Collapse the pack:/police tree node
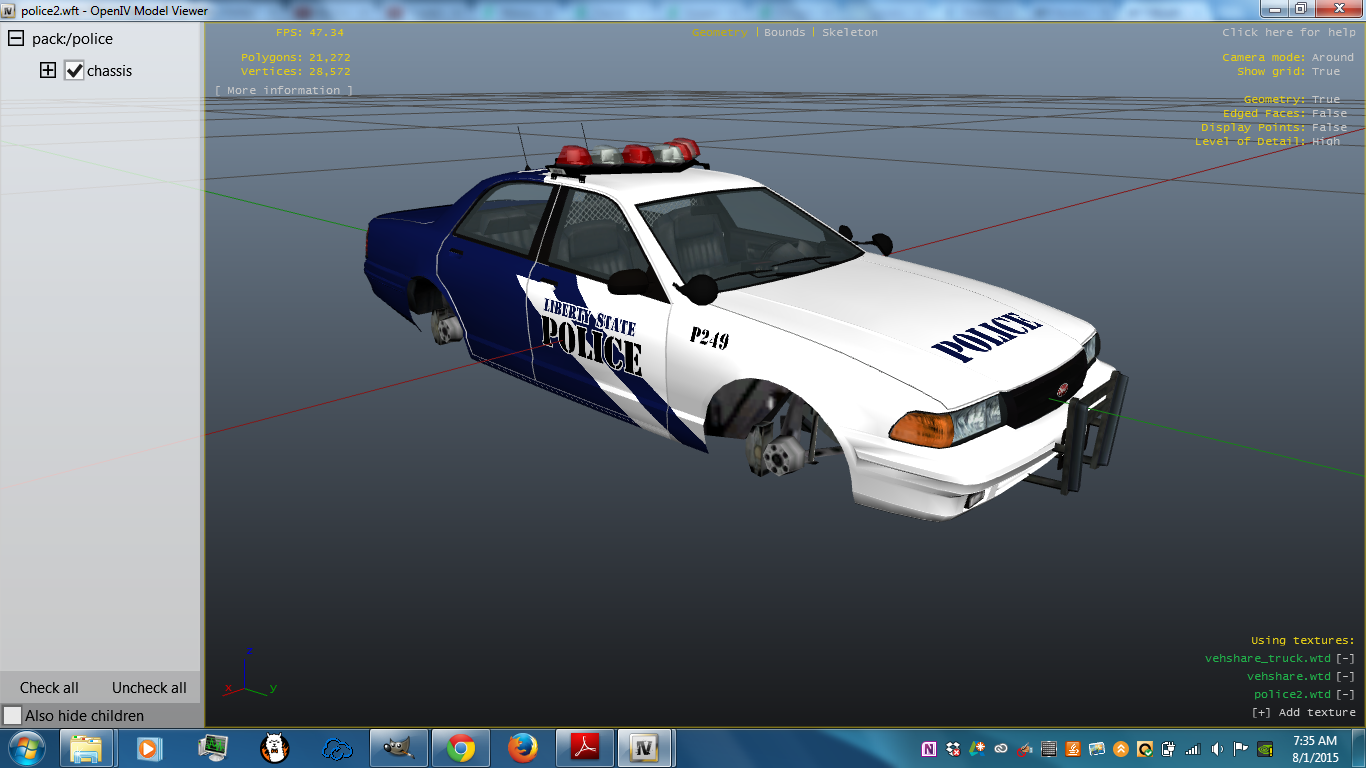 (16, 39)
